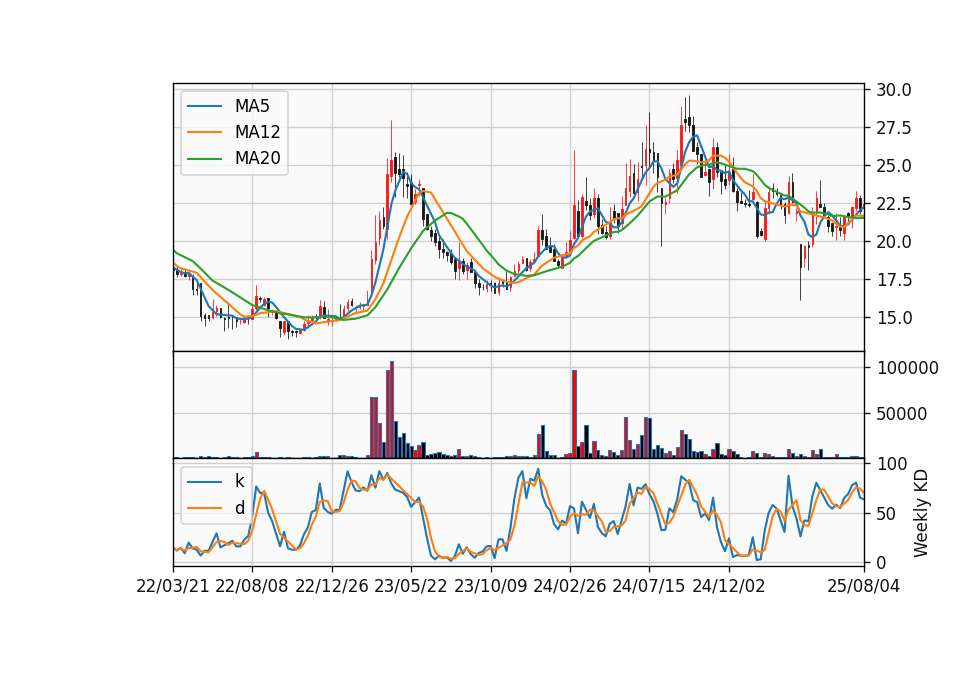Click the date label 23/10/09

tap(490, 586)
